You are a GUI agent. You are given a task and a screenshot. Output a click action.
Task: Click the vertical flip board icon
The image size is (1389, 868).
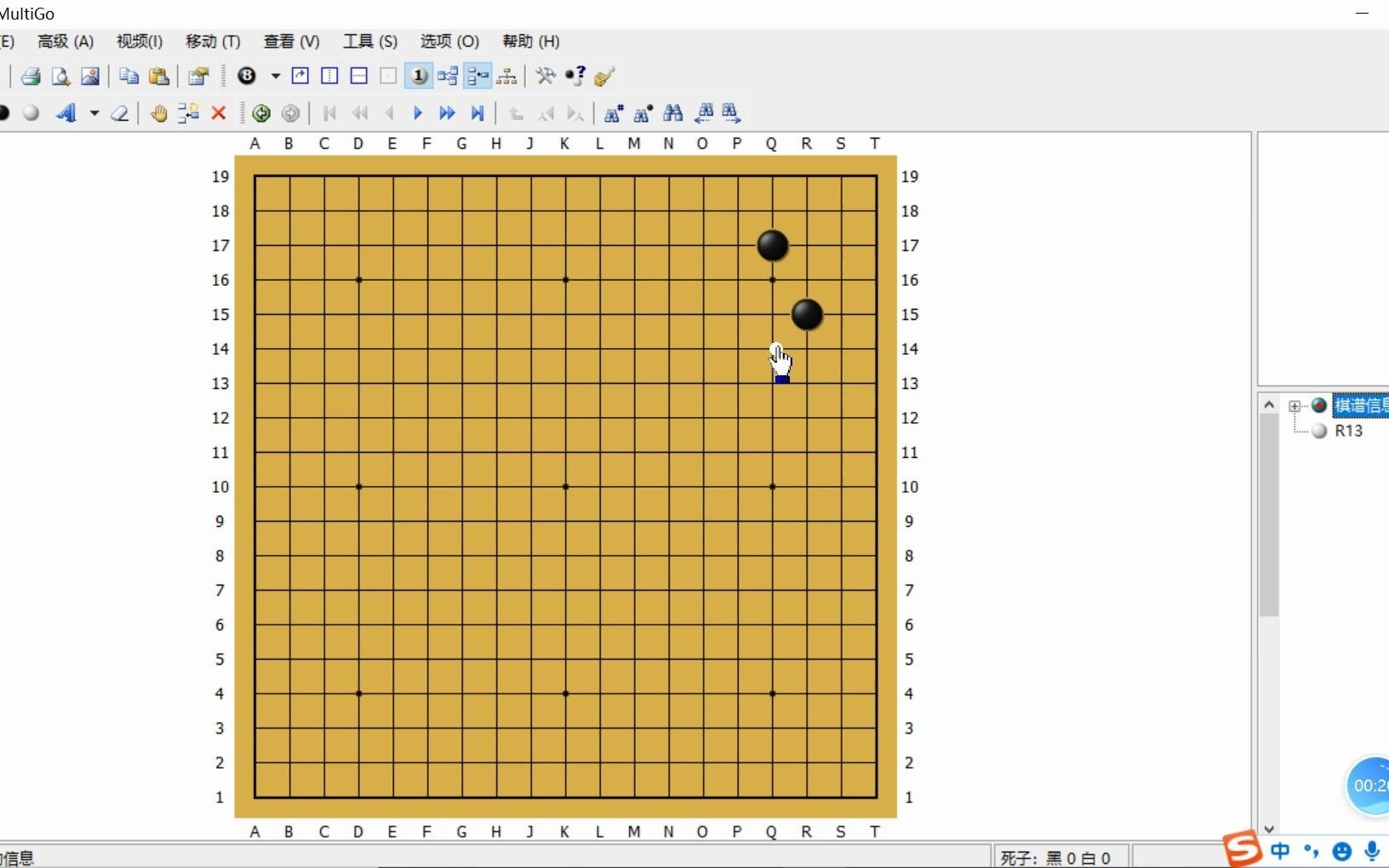click(x=329, y=77)
